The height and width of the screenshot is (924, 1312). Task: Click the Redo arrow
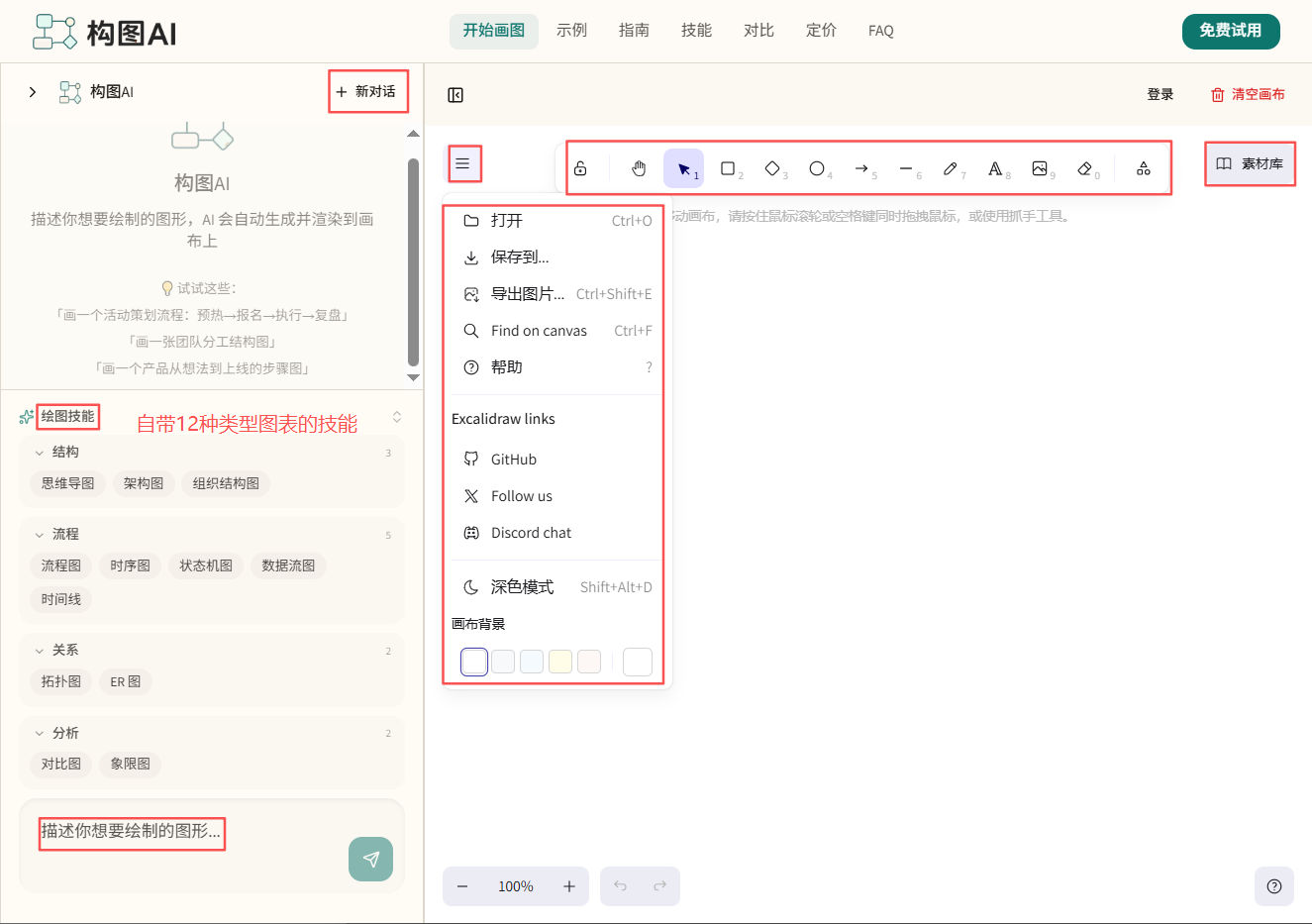point(659,886)
